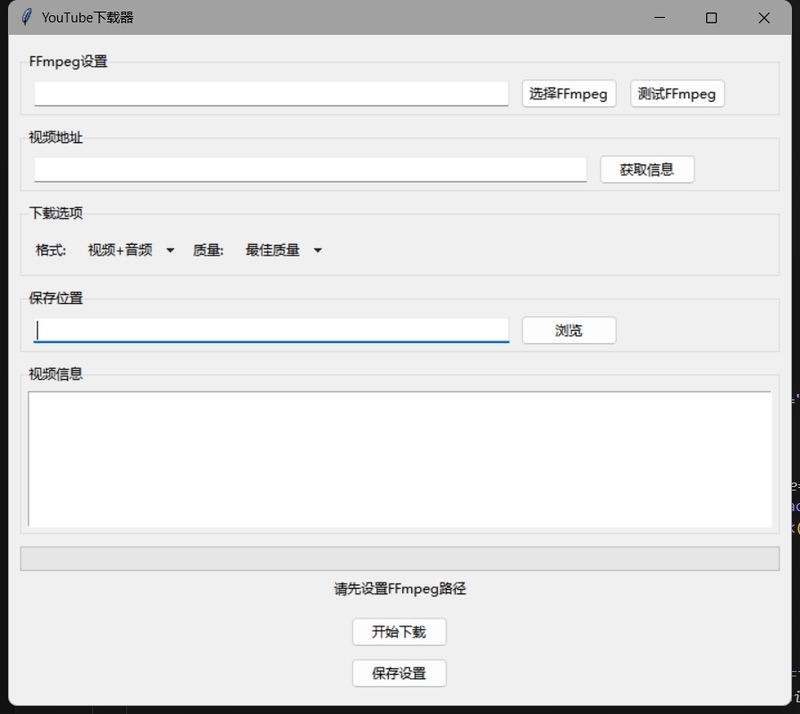
Task: Open the 质量 dropdown showing 最佳质量
Action: [283, 250]
